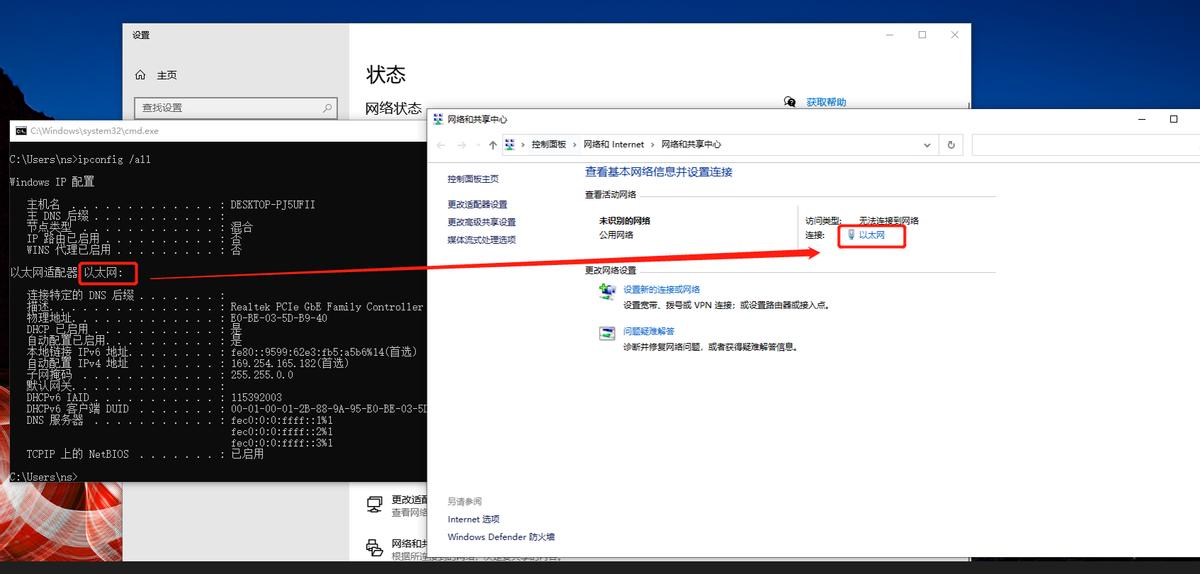This screenshot has width=1200, height=574.
Task: Click physical address E0-BE-03-5D-B9-40
Action: [x=279, y=318]
